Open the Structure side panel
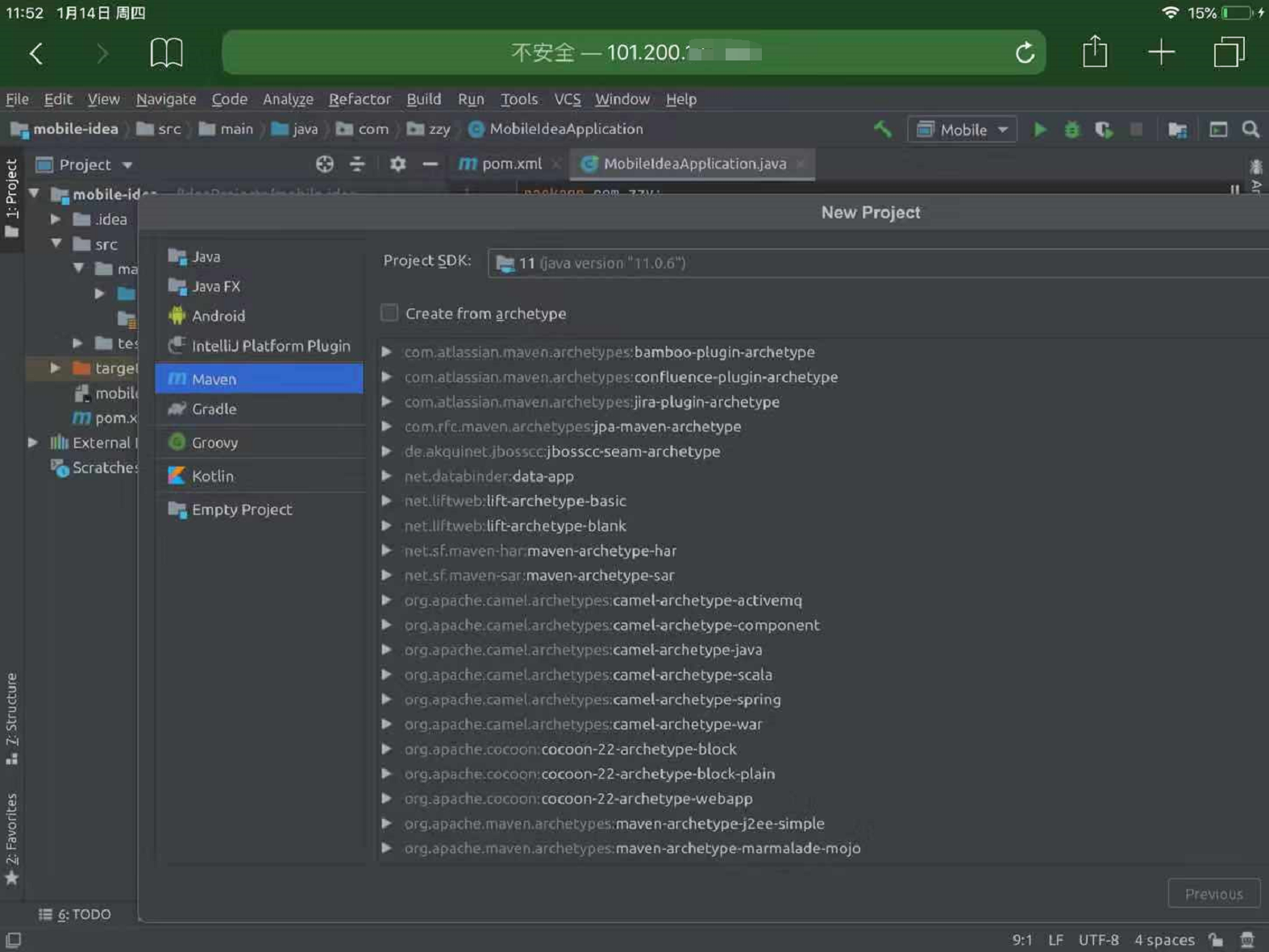The width and height of the screenshot is (1269, 952). (x=11, y=718)
